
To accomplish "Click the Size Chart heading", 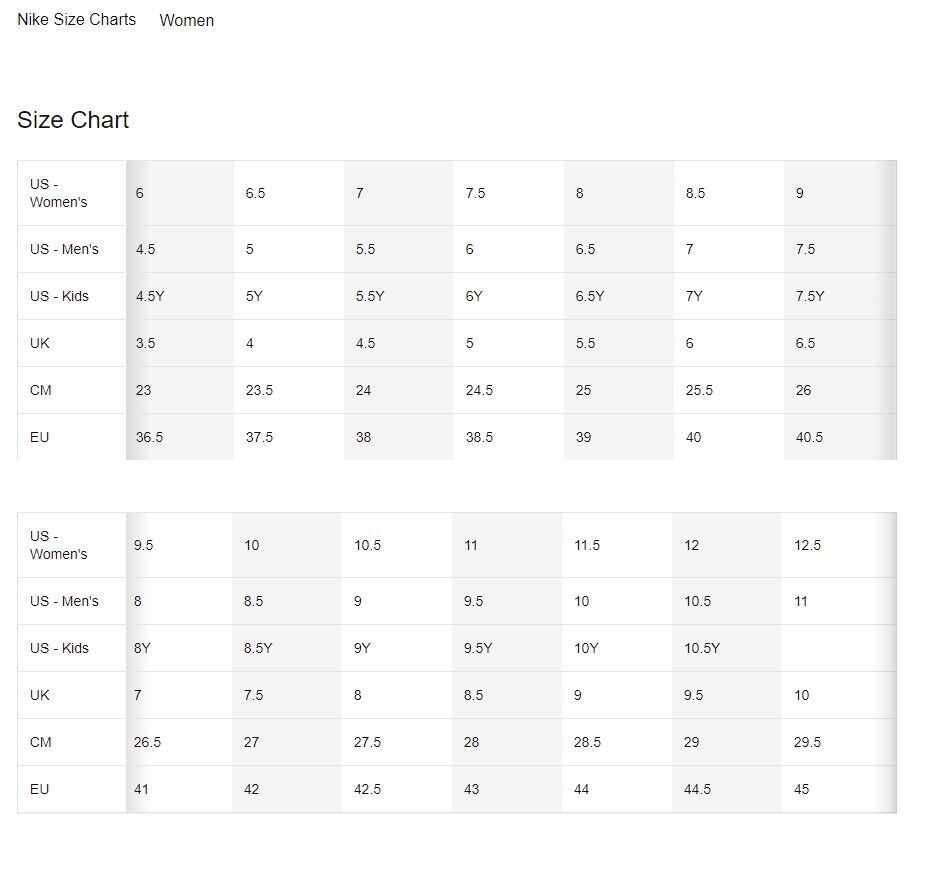I will tap(73, 120).
